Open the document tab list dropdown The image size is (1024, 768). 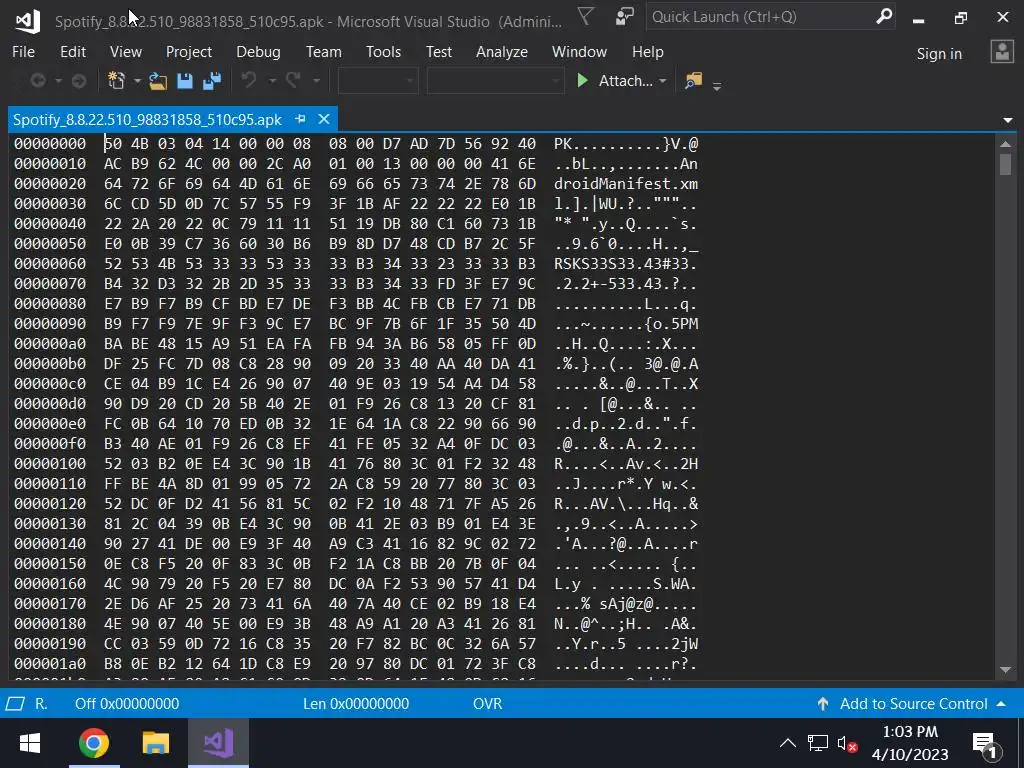[1008, 120]
